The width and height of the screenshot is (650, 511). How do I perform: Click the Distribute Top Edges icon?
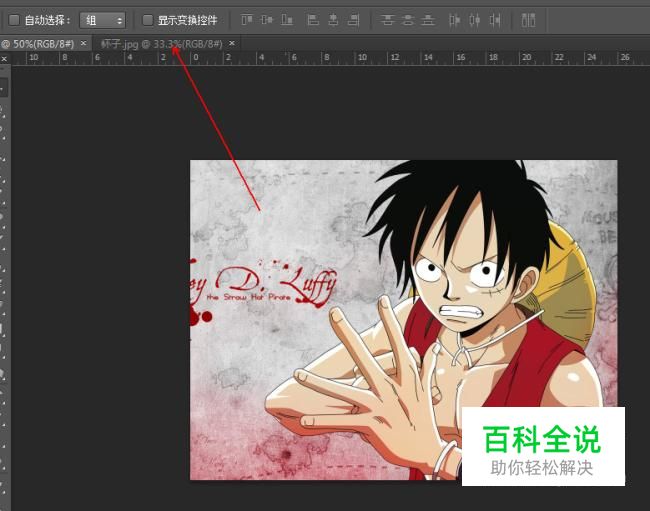pos(388,19)
